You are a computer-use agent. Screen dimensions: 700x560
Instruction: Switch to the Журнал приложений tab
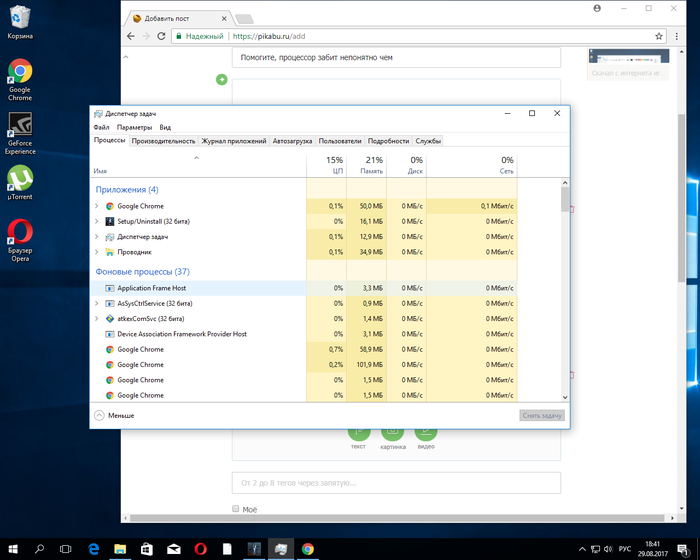tap(234, 141)
